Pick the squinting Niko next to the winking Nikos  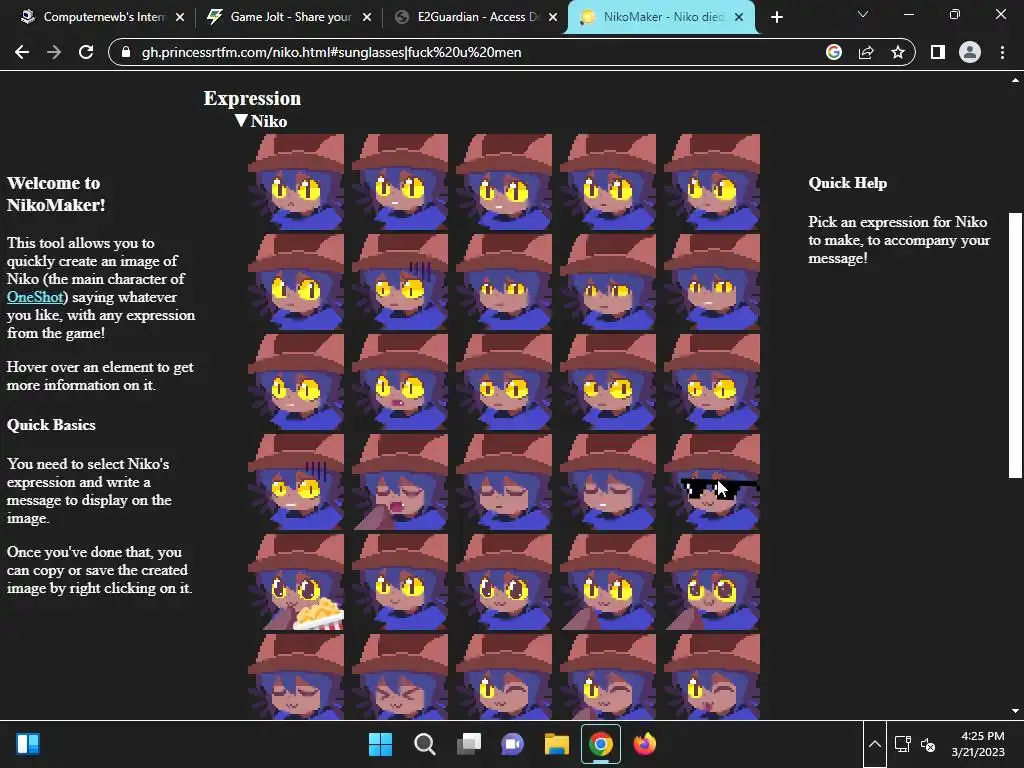pos(400,677)
